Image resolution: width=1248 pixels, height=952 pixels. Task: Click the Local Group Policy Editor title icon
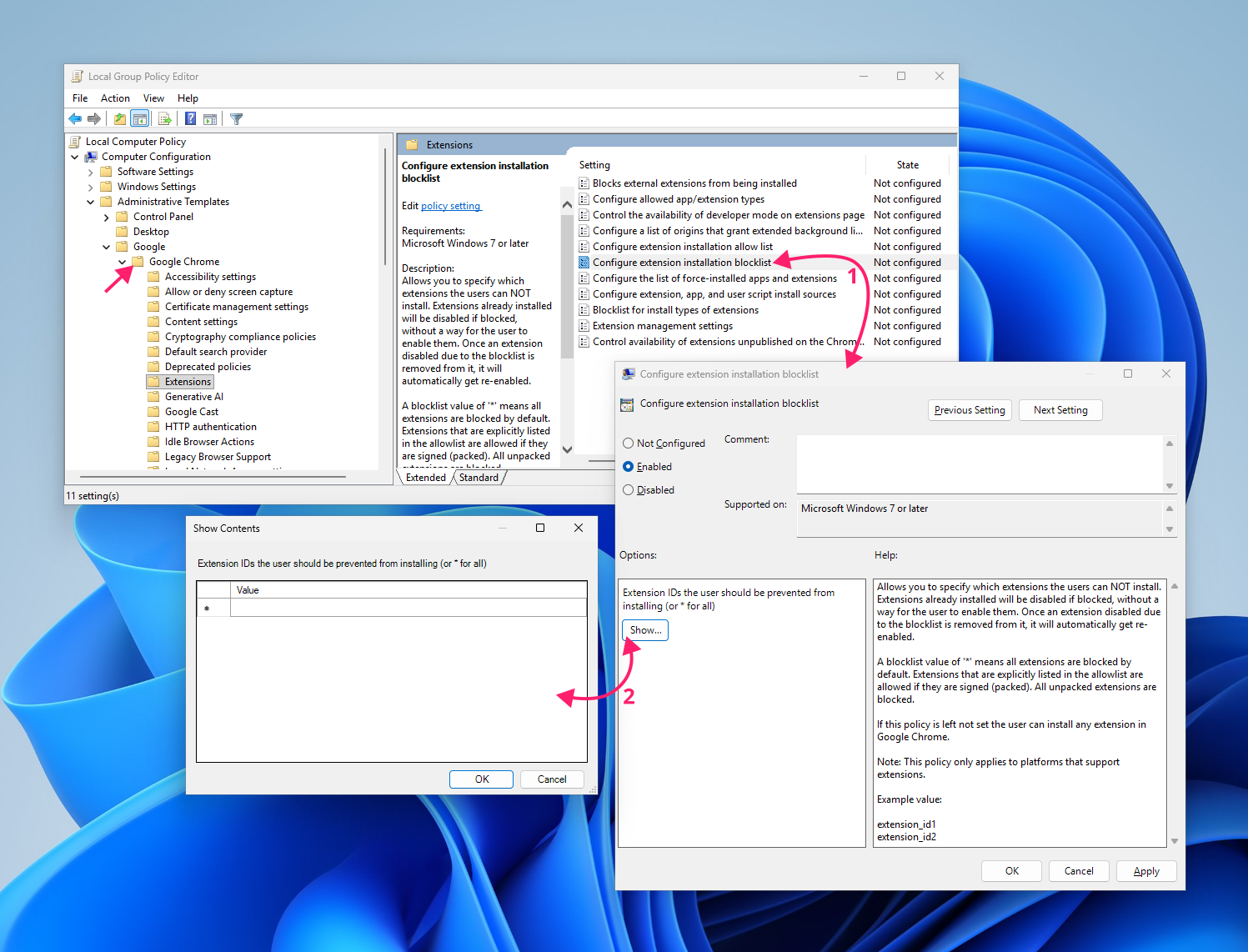click(x=78, y=77)
